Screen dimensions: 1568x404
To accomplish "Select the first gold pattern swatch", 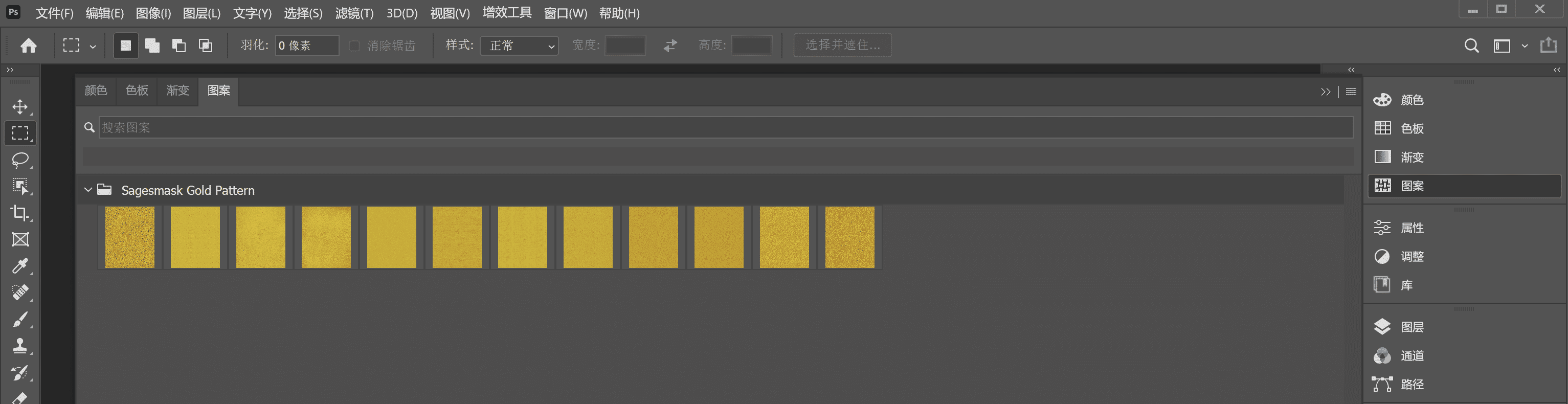I will (x=130, y=237).
